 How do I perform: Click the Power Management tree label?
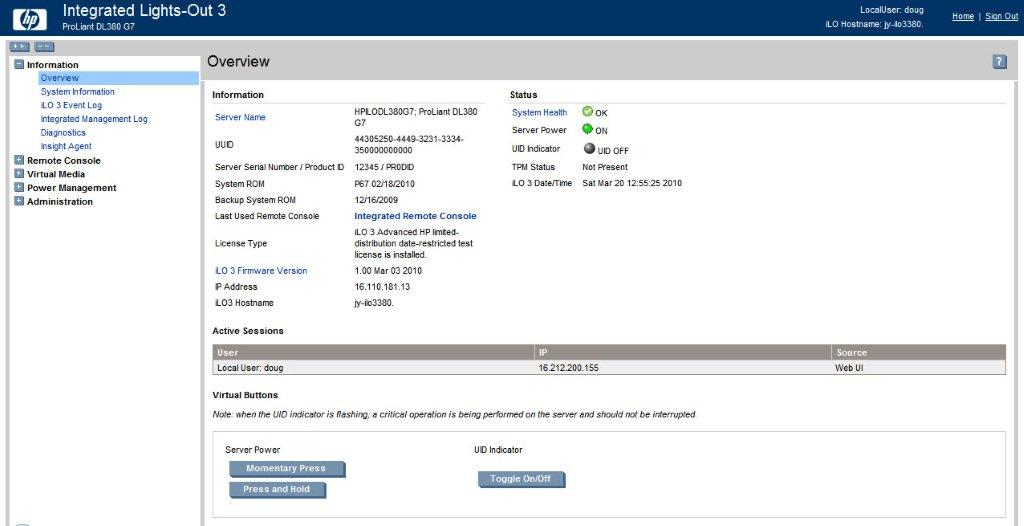tap(72, 188)
